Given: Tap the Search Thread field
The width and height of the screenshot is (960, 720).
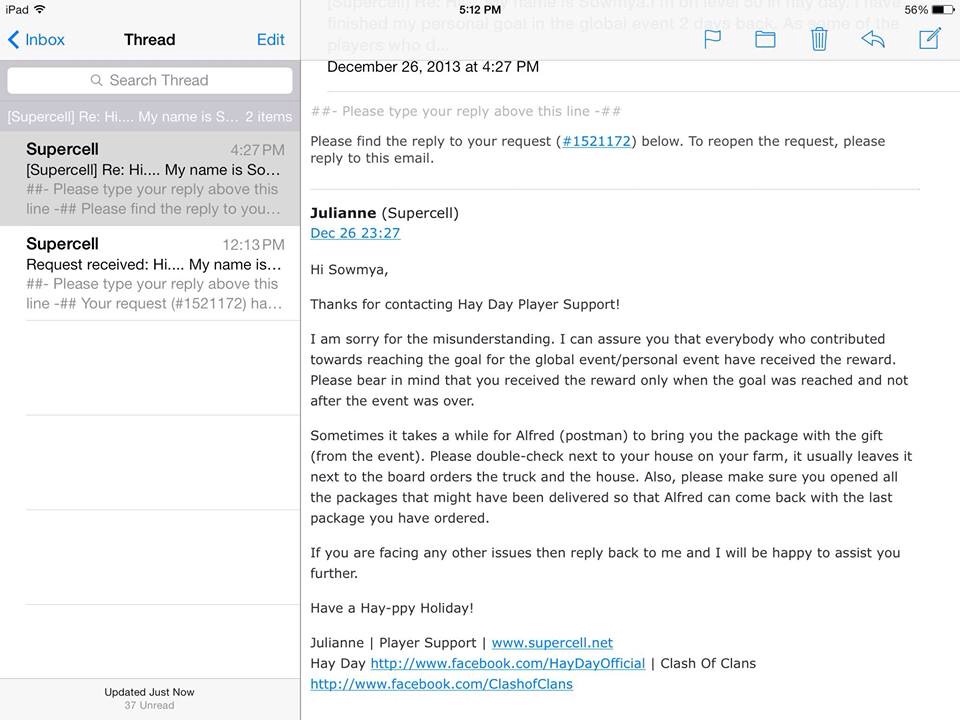Looking at the screenshot, I should pyautogui.click(x=150, y=80).
